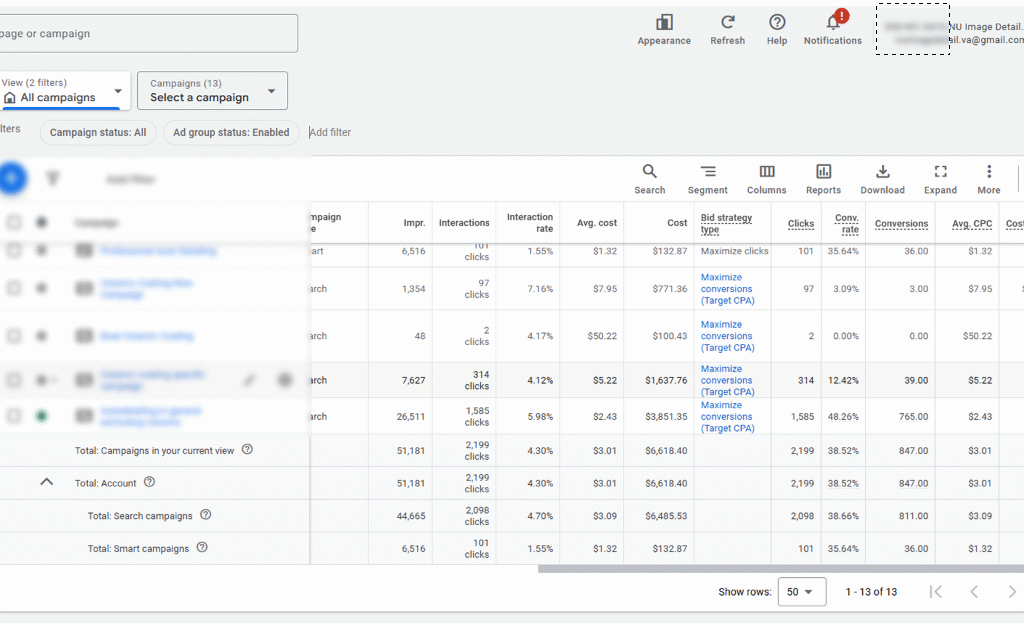Click the Search icon above the table

649,172
